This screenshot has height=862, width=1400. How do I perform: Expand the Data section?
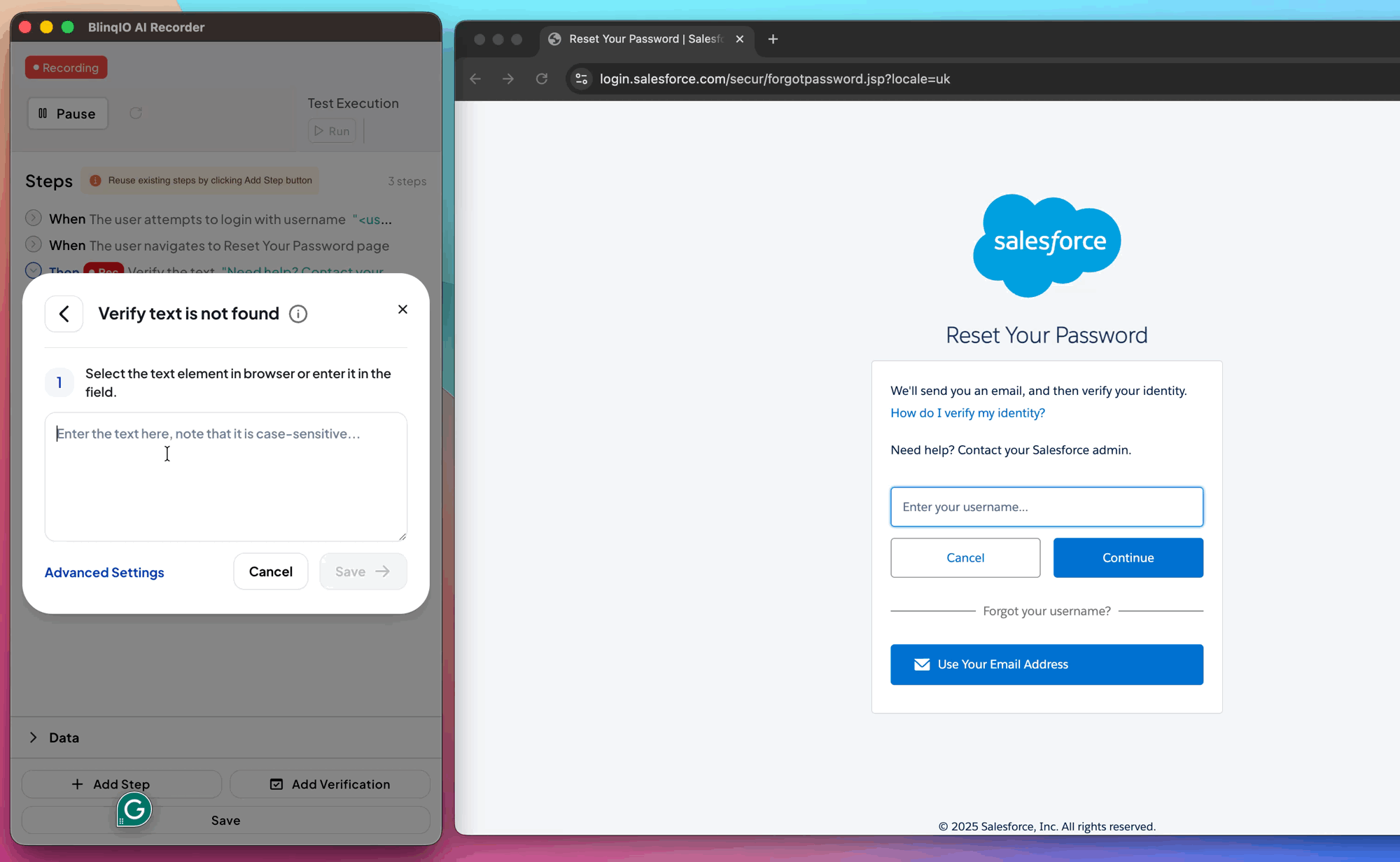coord(34,737)
